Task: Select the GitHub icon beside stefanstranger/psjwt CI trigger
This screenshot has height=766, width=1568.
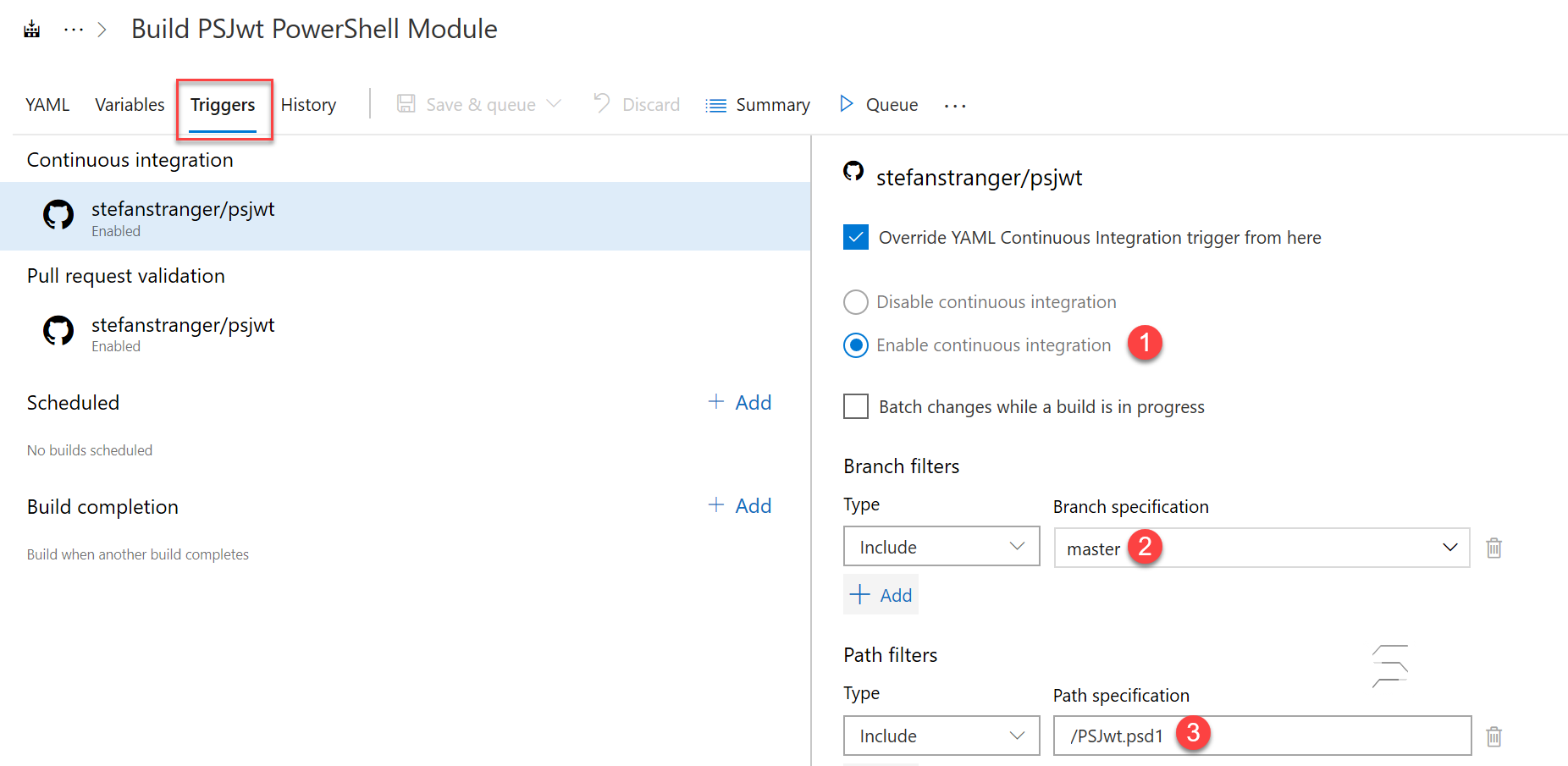Action: point(58,214)
